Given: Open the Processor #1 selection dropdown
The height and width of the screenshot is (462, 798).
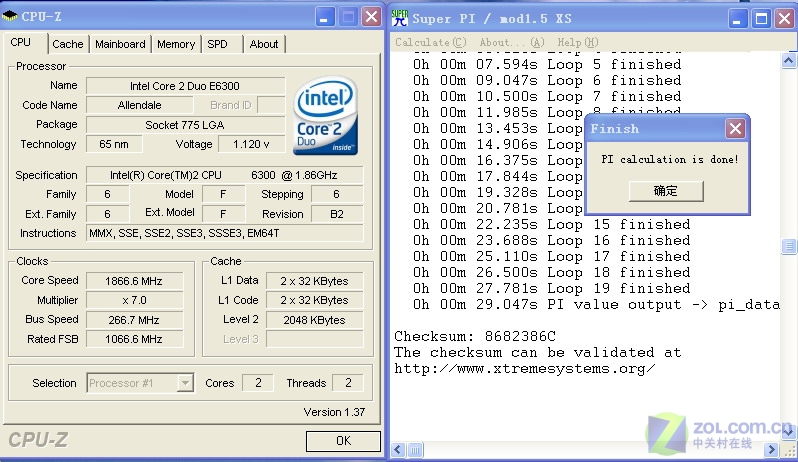Looking at the screenshot, I should tap(185, 383).
